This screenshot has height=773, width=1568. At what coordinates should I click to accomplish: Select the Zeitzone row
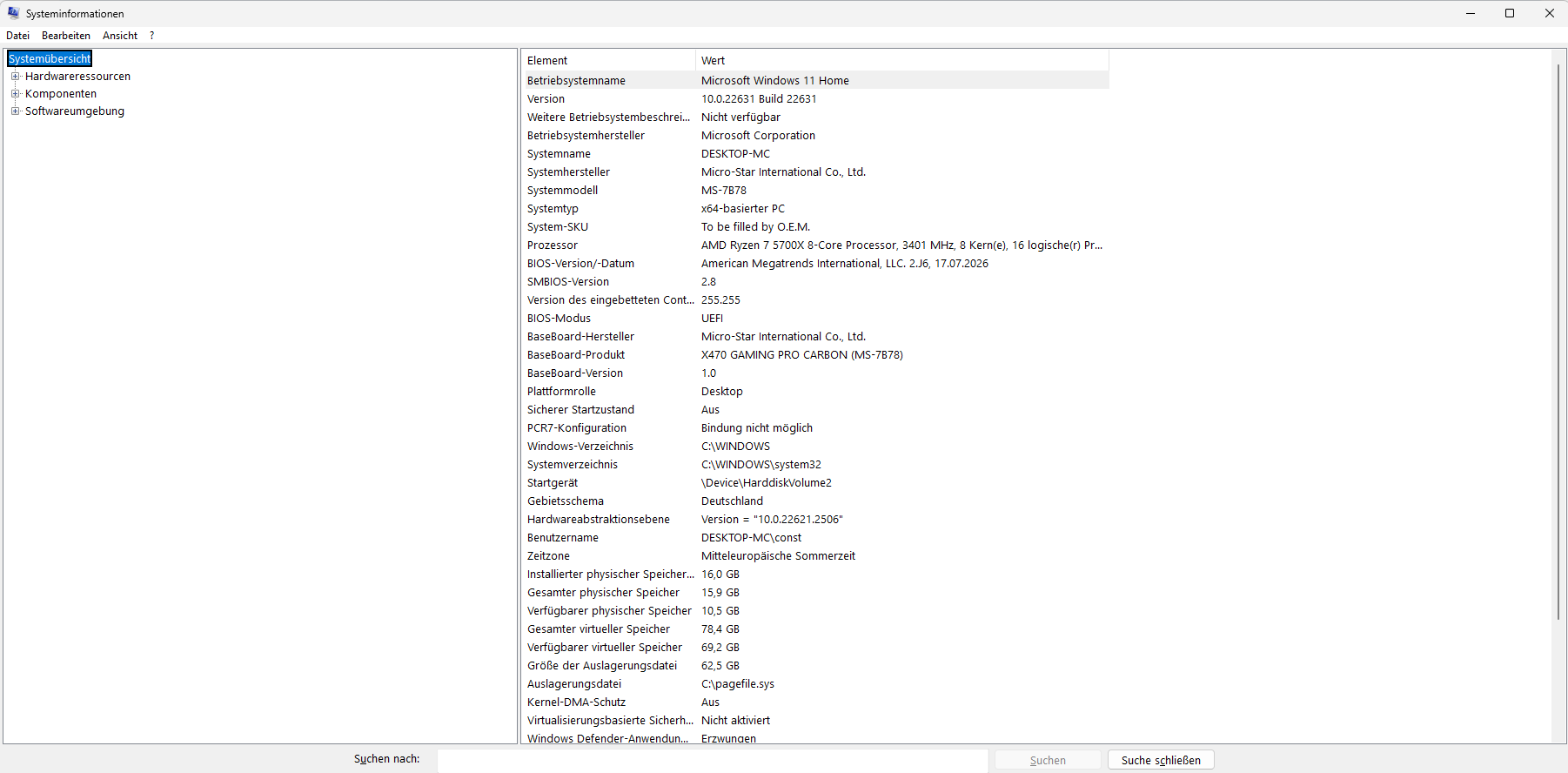coord(815,556)
